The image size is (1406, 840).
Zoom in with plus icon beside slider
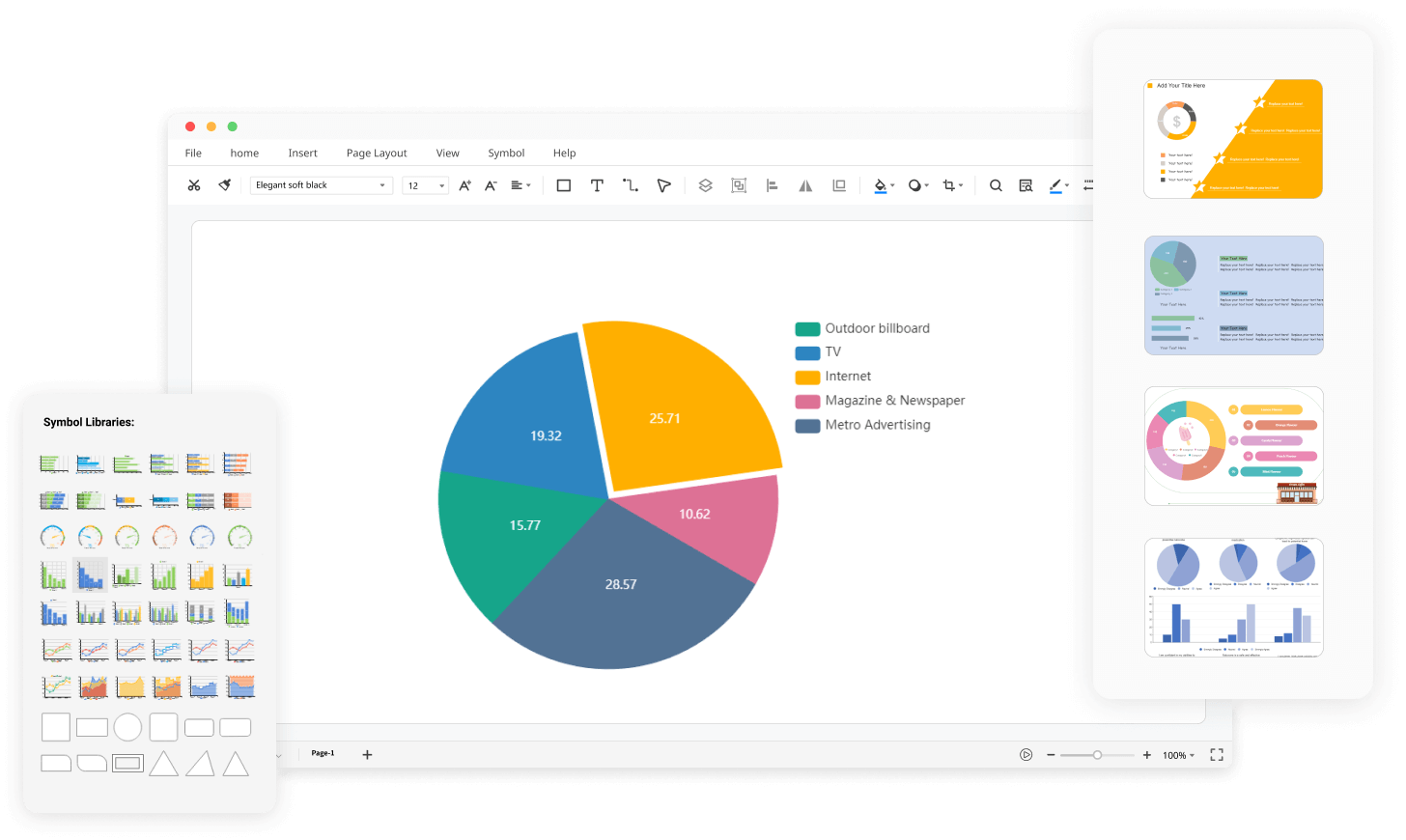coord(1147,755)
